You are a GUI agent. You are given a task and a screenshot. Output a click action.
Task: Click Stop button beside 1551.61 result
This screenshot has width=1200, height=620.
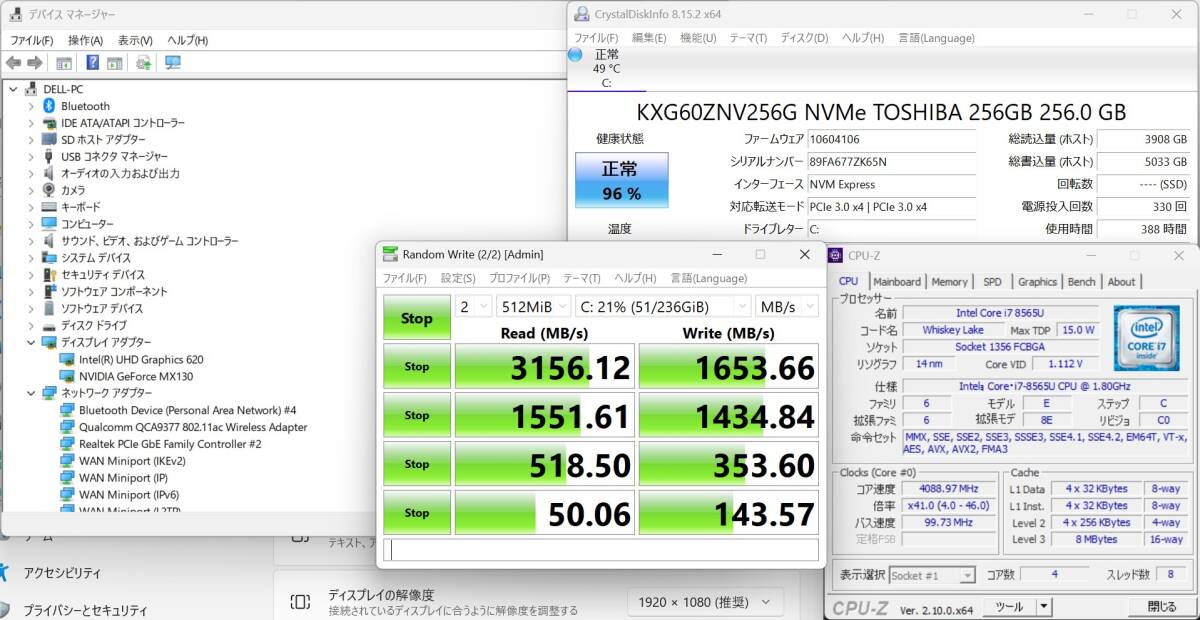pos(417,415)
